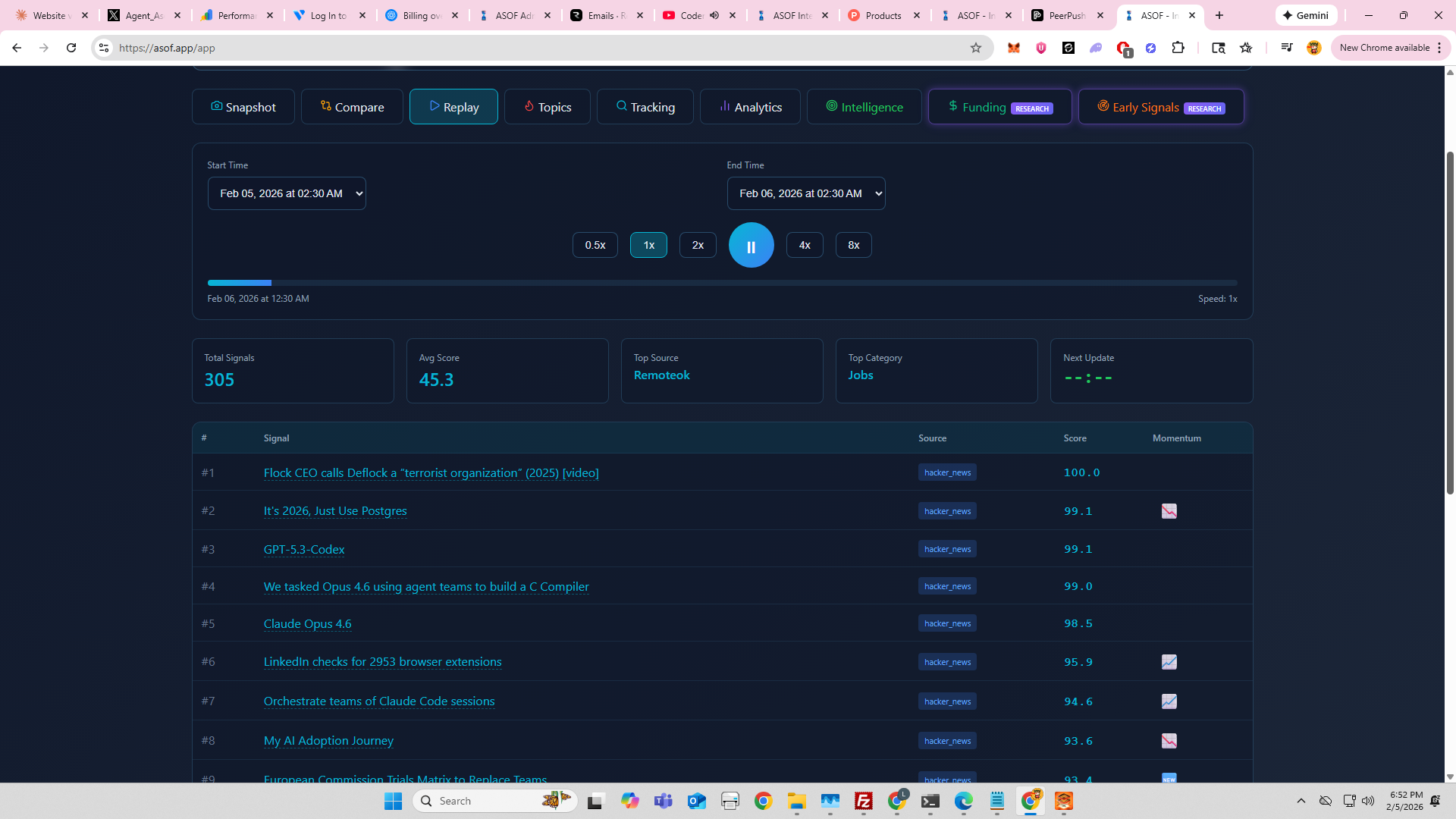Image resolution: width=1456 pixels, height=819 pixels.
Task: Click the Claude Opus 4.6 link
Action: coord(307,623)
